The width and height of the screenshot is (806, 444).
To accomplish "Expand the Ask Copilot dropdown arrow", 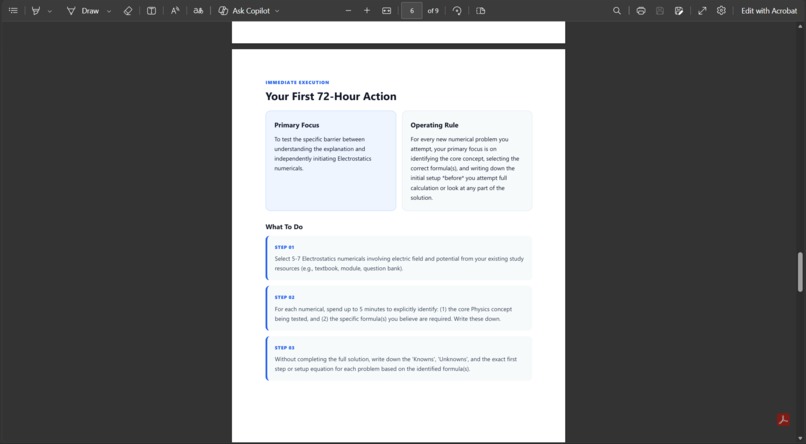I will click(x=277, y=11).
